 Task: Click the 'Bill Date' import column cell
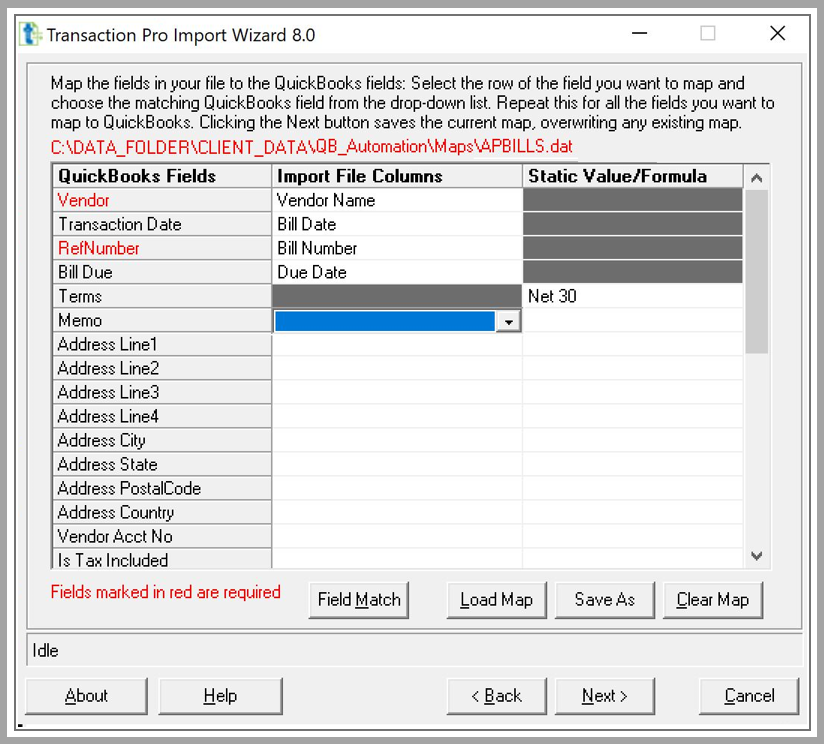(x=397, y=224)
